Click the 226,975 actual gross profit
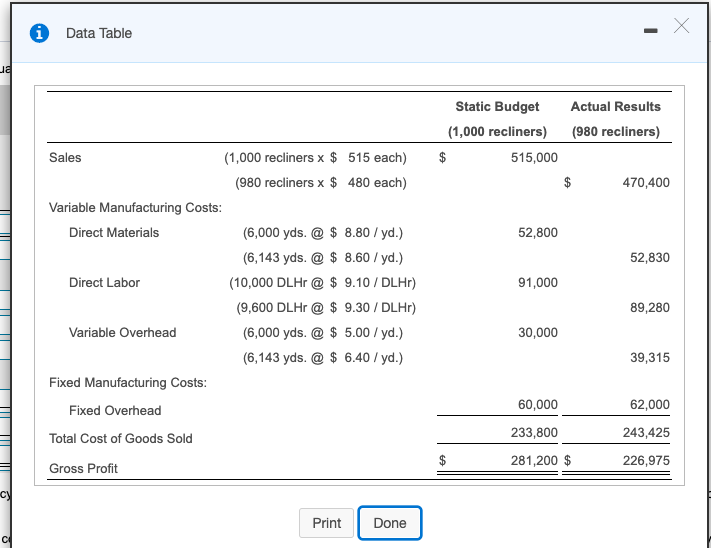This screenshot has height=548, width=711. 646,461
